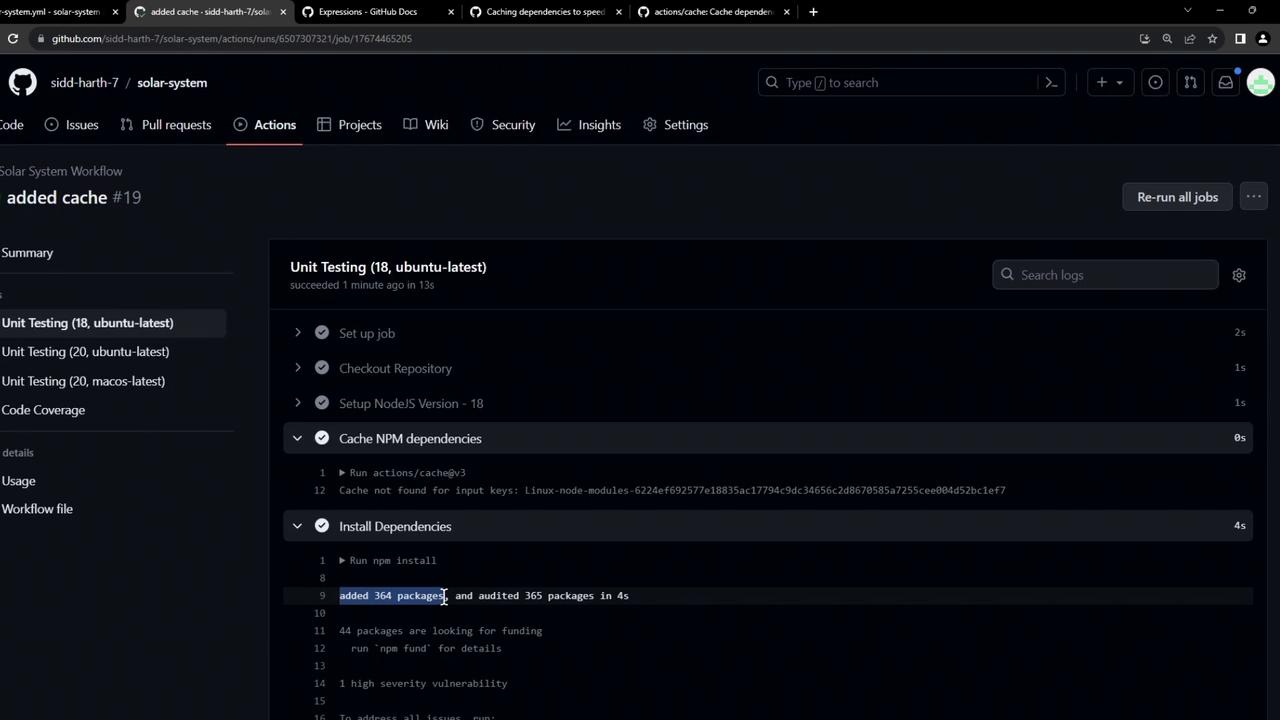The width and height of the screenshot is (1280, 720).
Task: Open the solar-system repository link
Action: click(x=172, y=83)
